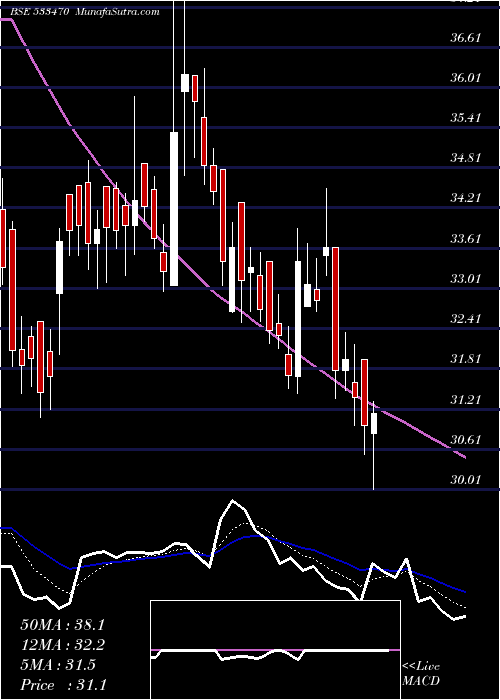Click the long red candlestick below 33.61 at right
The image size is (500, 700).
(335, 308)
